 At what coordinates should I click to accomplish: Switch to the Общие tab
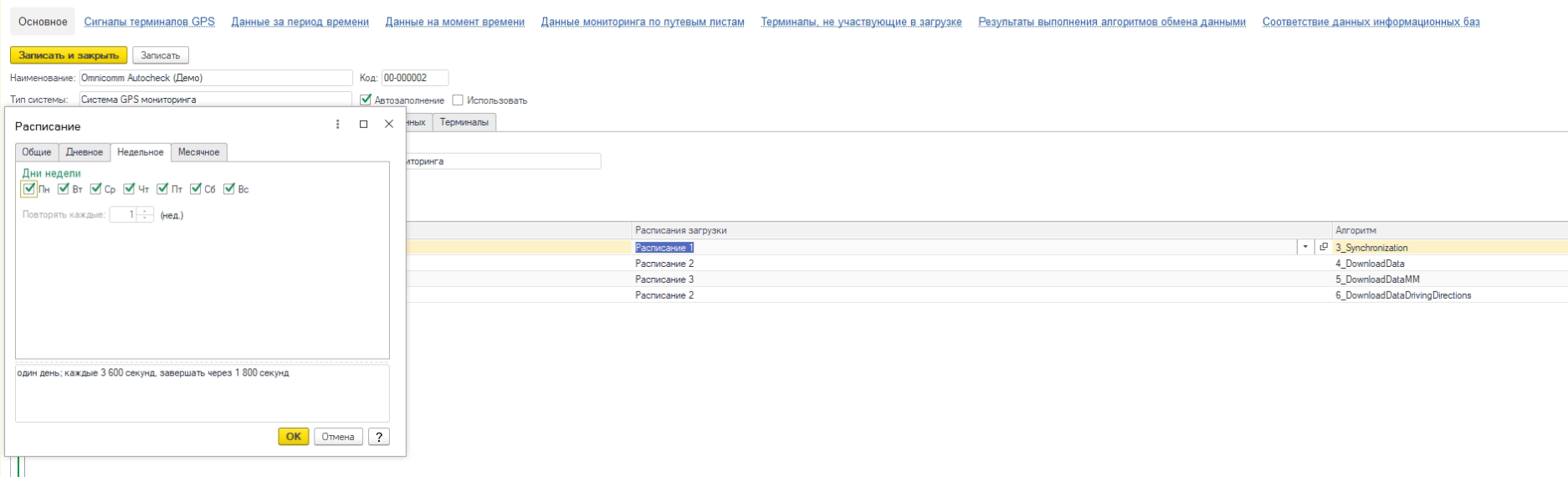37,152
